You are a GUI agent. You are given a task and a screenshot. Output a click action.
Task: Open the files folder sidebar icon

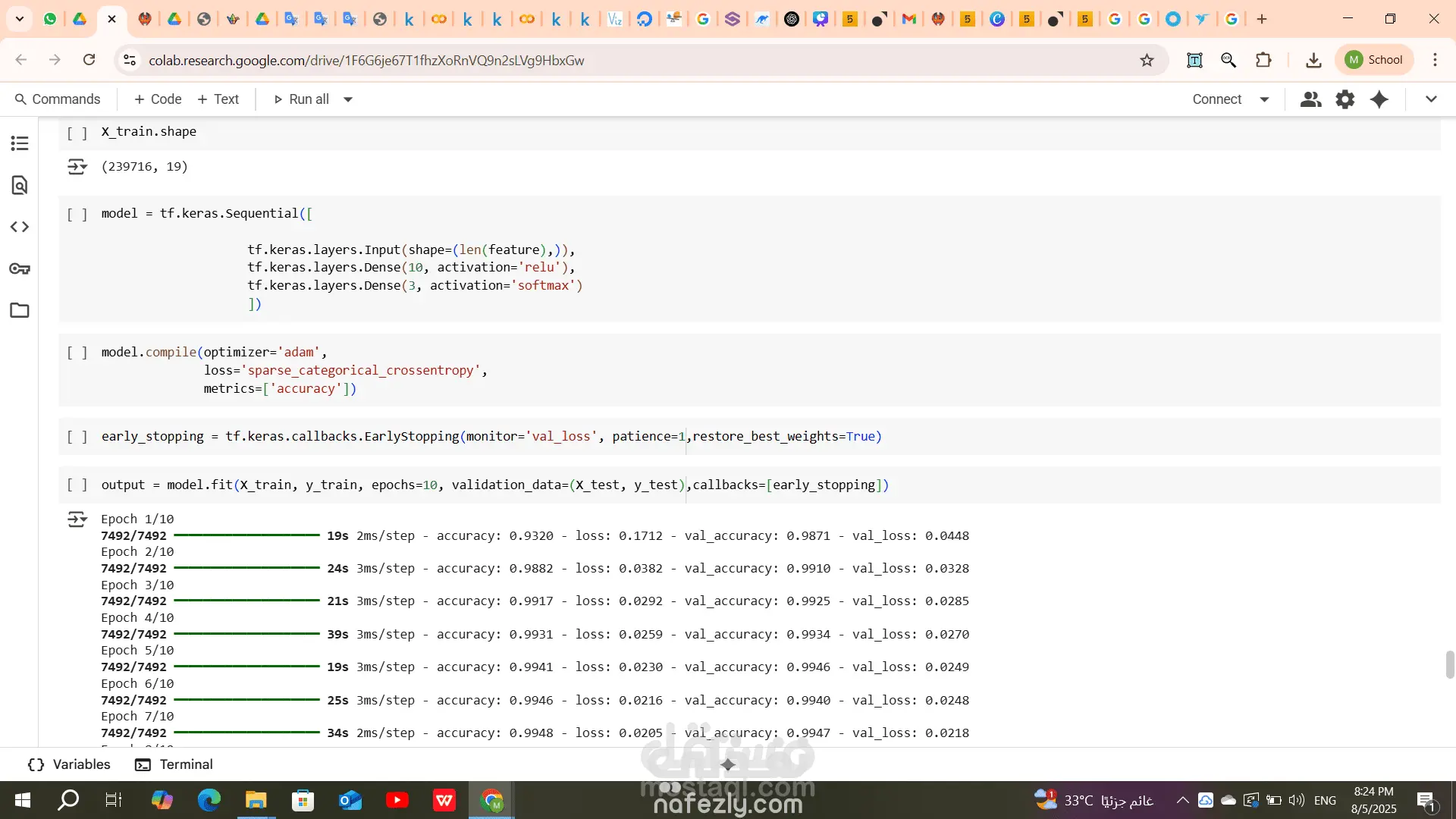(x=20, y=310)
